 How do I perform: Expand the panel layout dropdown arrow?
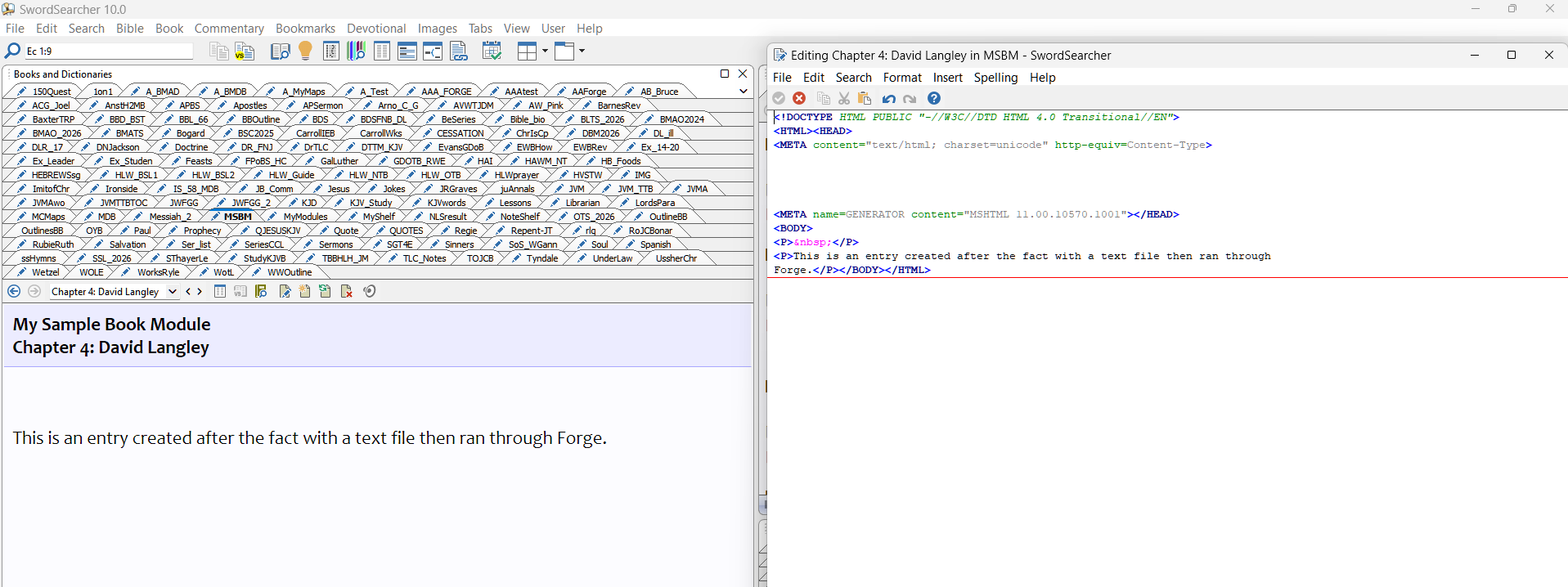pyautogui.click(x=545, y=51)
